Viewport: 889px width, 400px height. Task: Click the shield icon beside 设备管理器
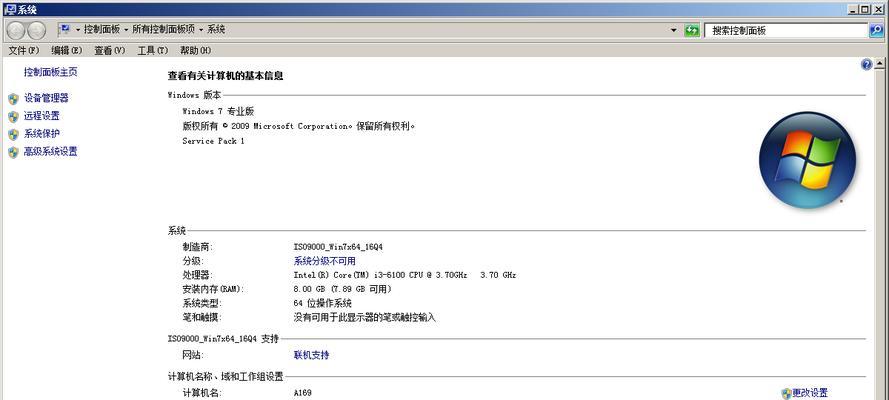13,99
